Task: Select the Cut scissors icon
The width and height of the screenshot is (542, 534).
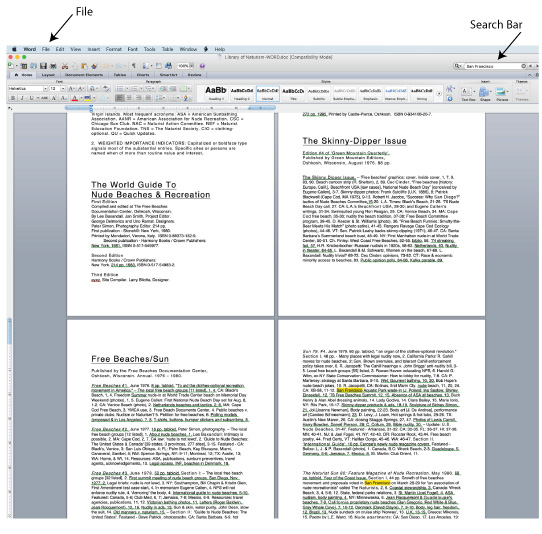Action: 65,66
